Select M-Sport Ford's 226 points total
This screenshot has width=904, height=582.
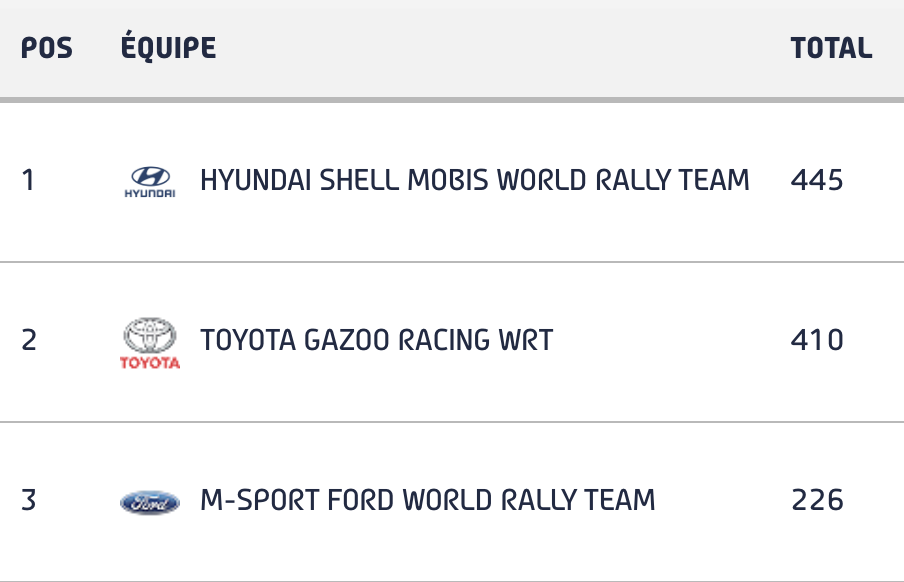[x=817, y=500]
